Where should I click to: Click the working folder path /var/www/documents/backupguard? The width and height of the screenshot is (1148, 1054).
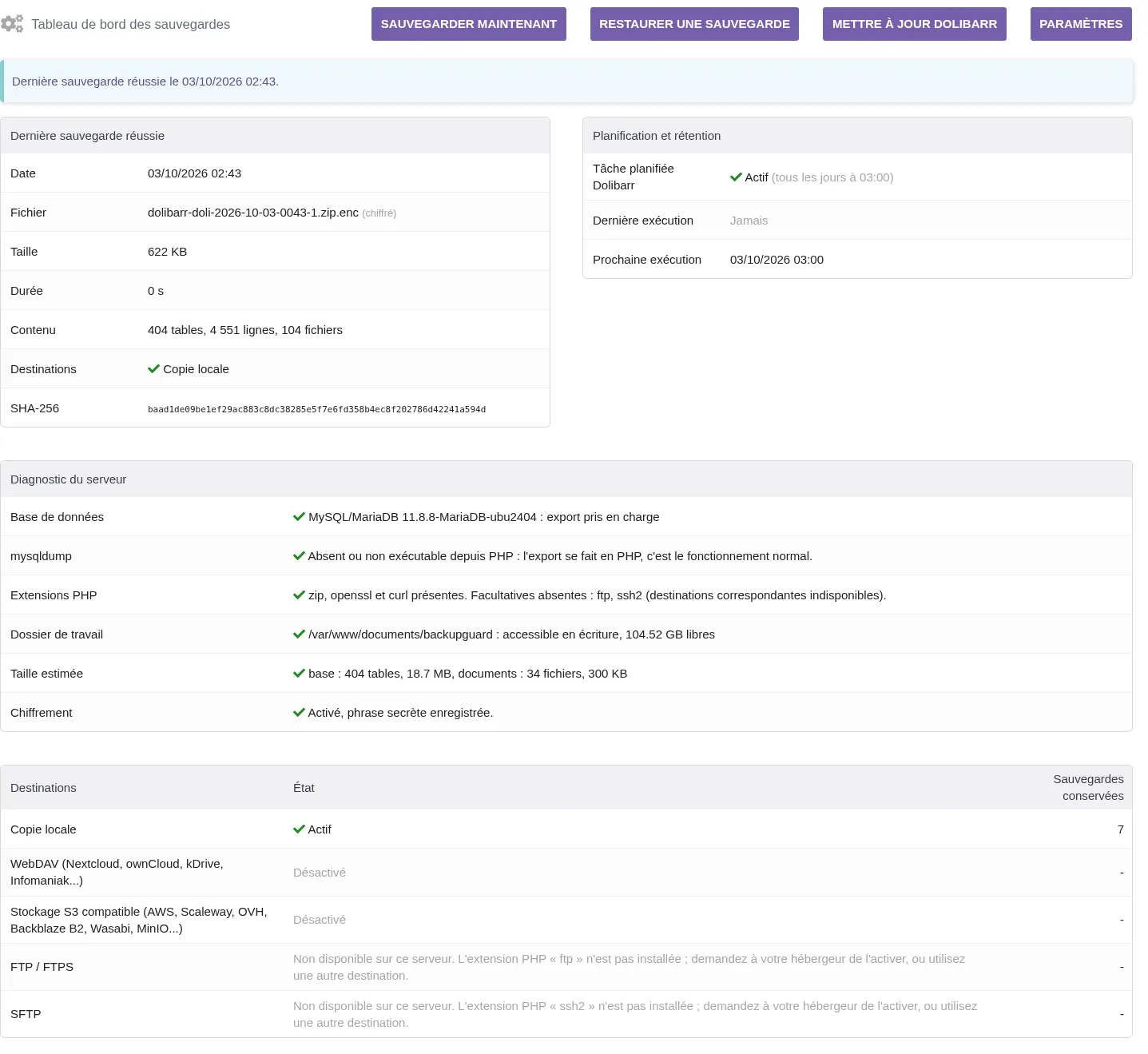coord(400,634)
